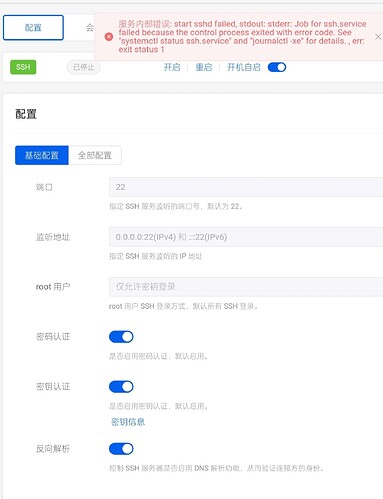Click the 密码认证 label
The image size is (383, 499).
pyautogui.click(x=53, y=337)
